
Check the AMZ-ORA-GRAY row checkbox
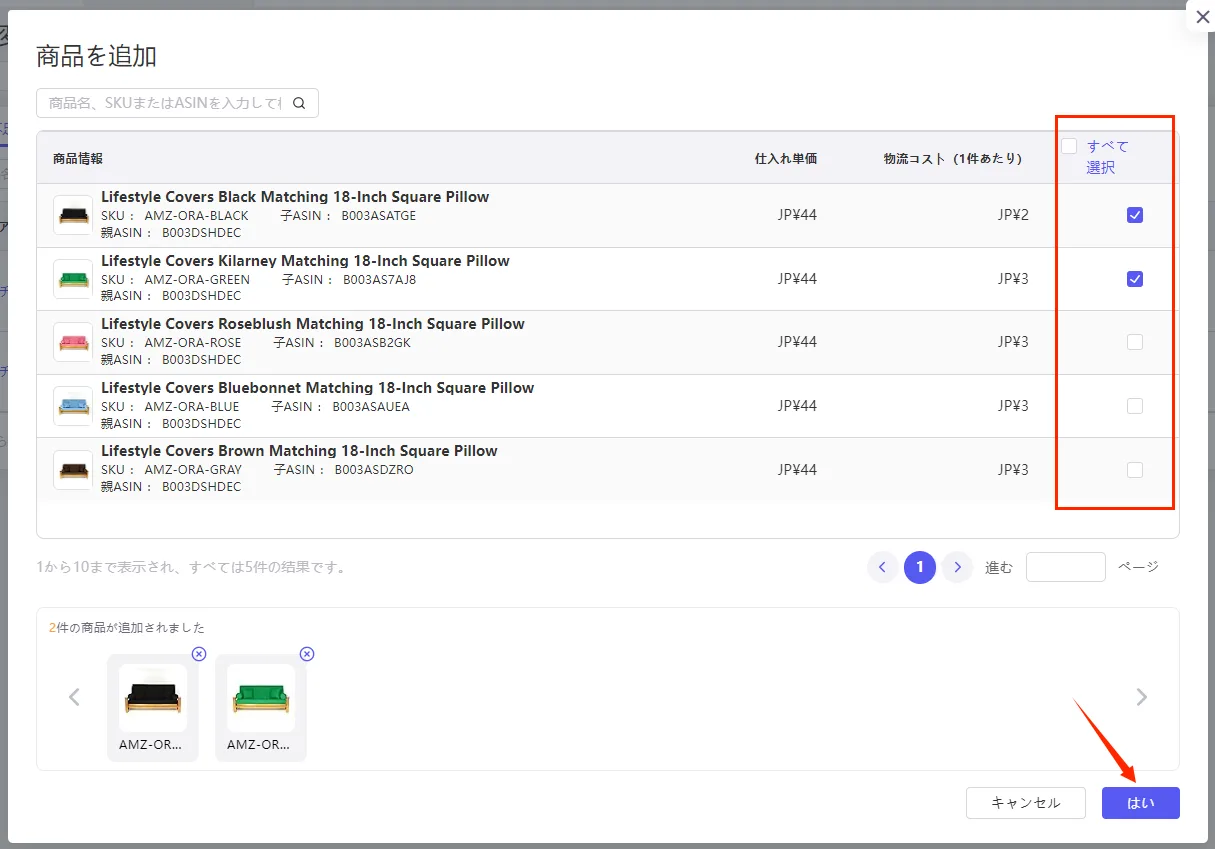pos(1135,470)
